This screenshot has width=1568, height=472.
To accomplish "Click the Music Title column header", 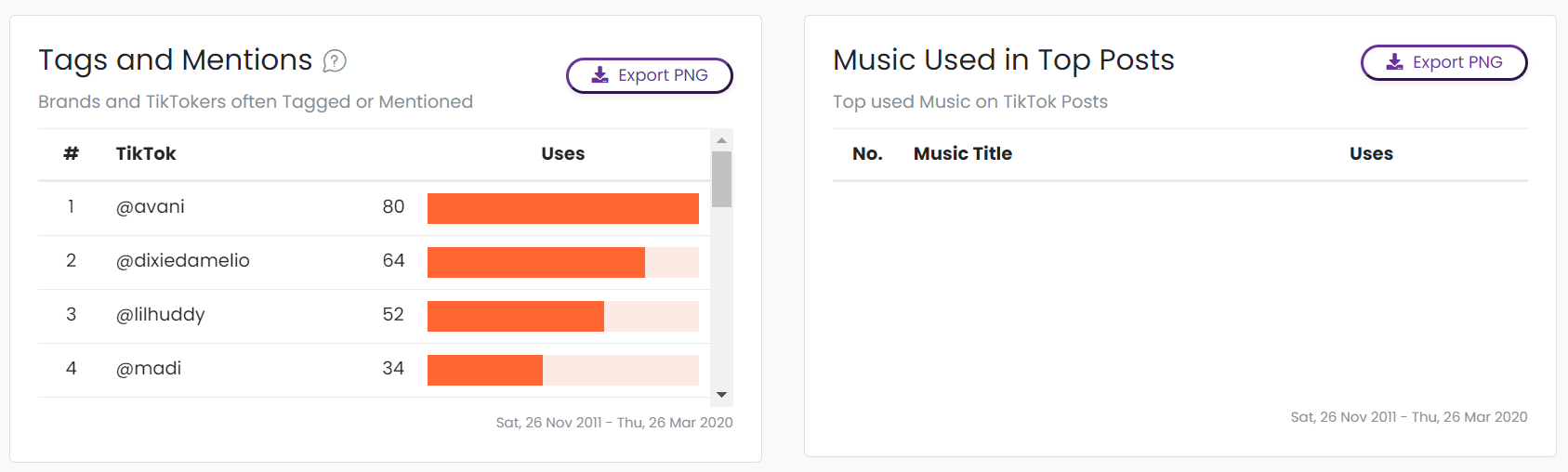I will pyautogui.click(x=963, y=154).
